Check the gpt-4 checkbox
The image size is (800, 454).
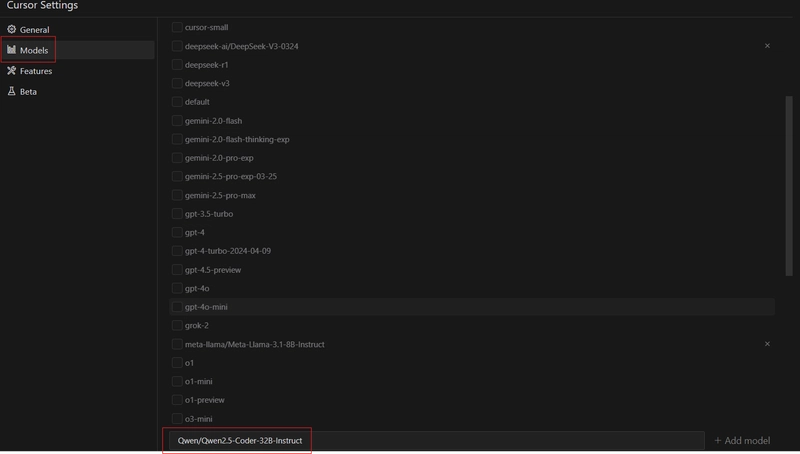tap(177, 232)
